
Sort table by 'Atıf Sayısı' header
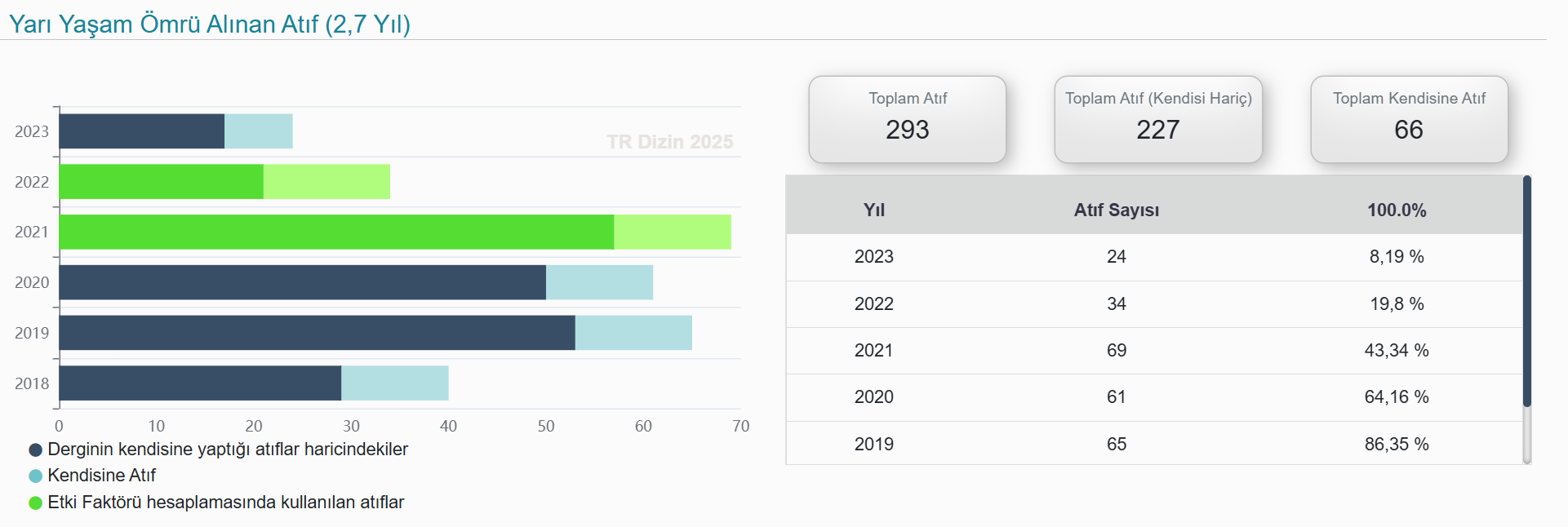[1116, 210]
